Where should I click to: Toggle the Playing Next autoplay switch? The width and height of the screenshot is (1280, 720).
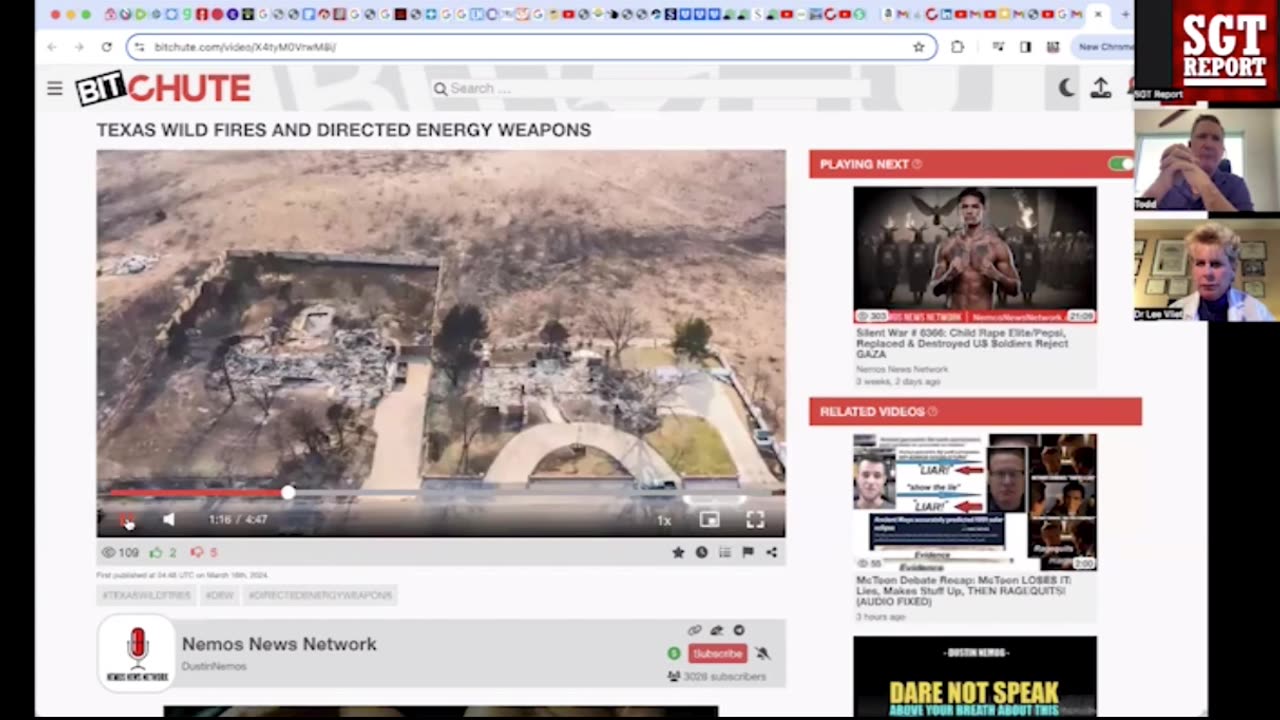(1120, 164)
